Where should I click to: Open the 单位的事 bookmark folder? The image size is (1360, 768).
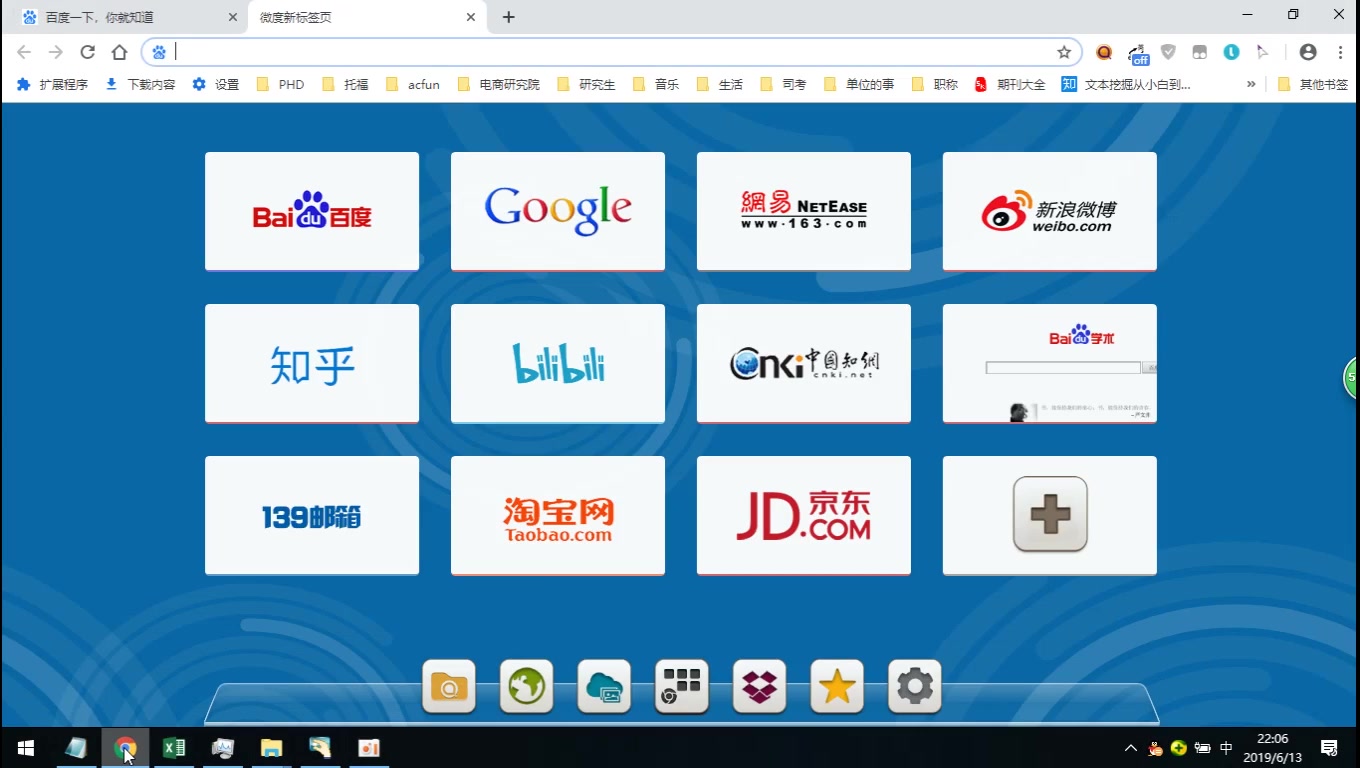click(x=859, y=84)
